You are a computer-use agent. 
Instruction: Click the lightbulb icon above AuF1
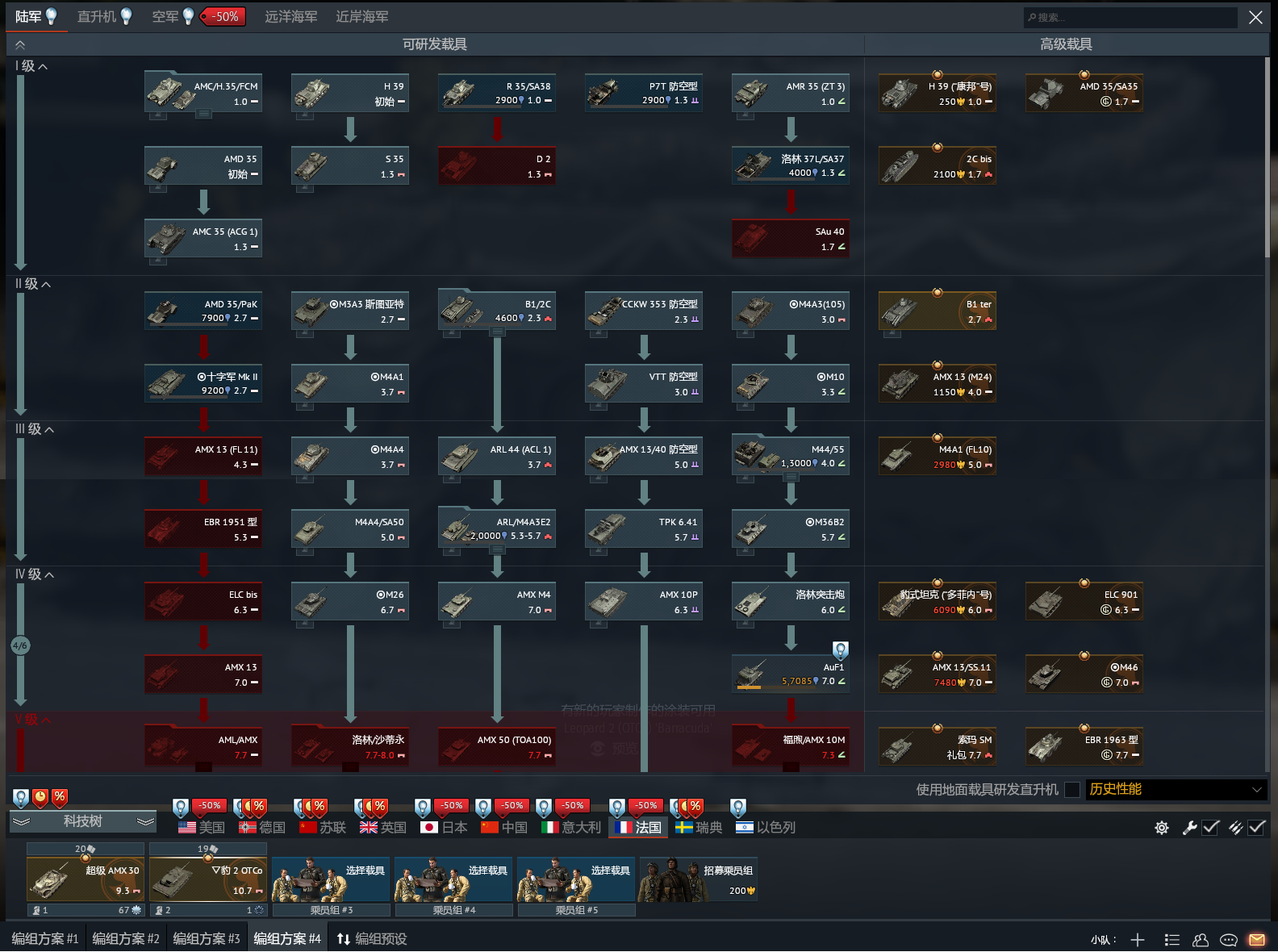click(841, 650)
